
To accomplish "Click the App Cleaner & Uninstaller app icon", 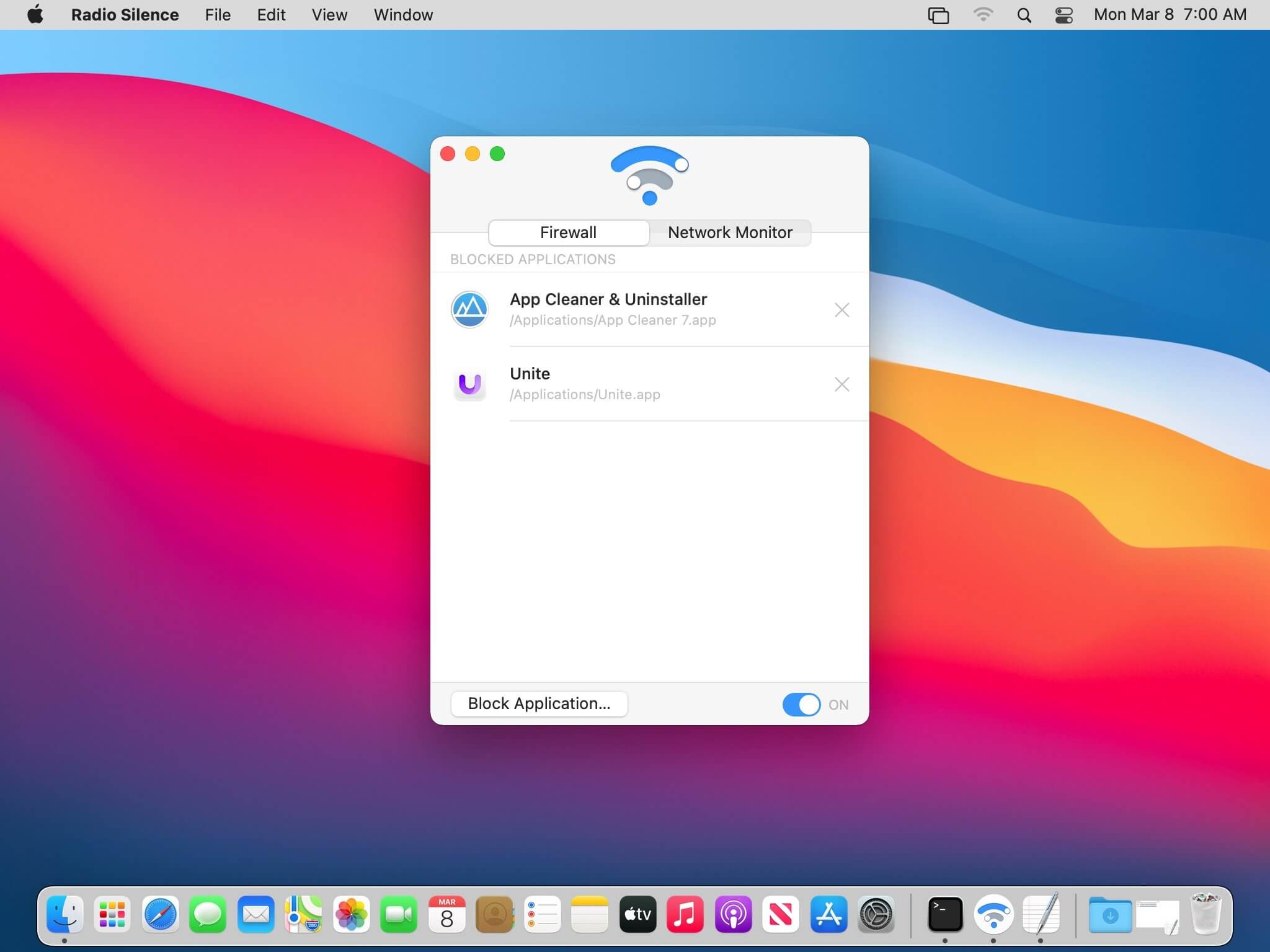I will (x=469, y=309).
